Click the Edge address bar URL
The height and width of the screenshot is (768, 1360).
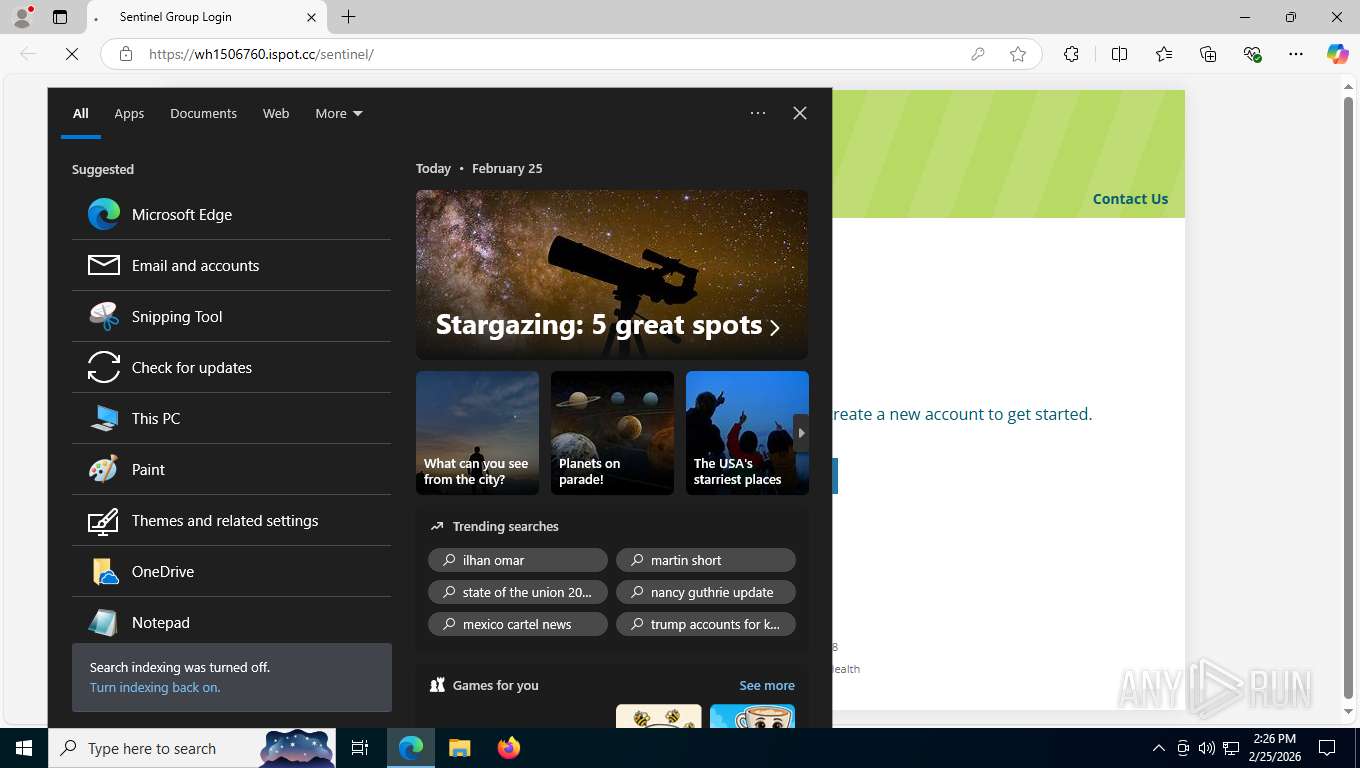click(261, 54)
